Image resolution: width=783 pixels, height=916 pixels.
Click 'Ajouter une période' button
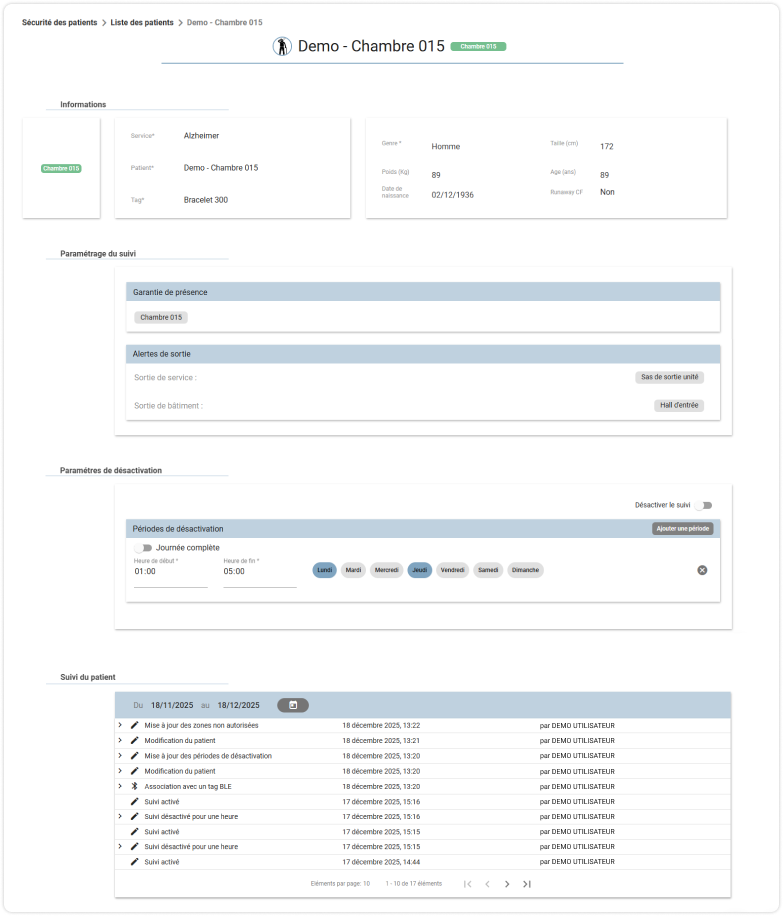[682, 529]
